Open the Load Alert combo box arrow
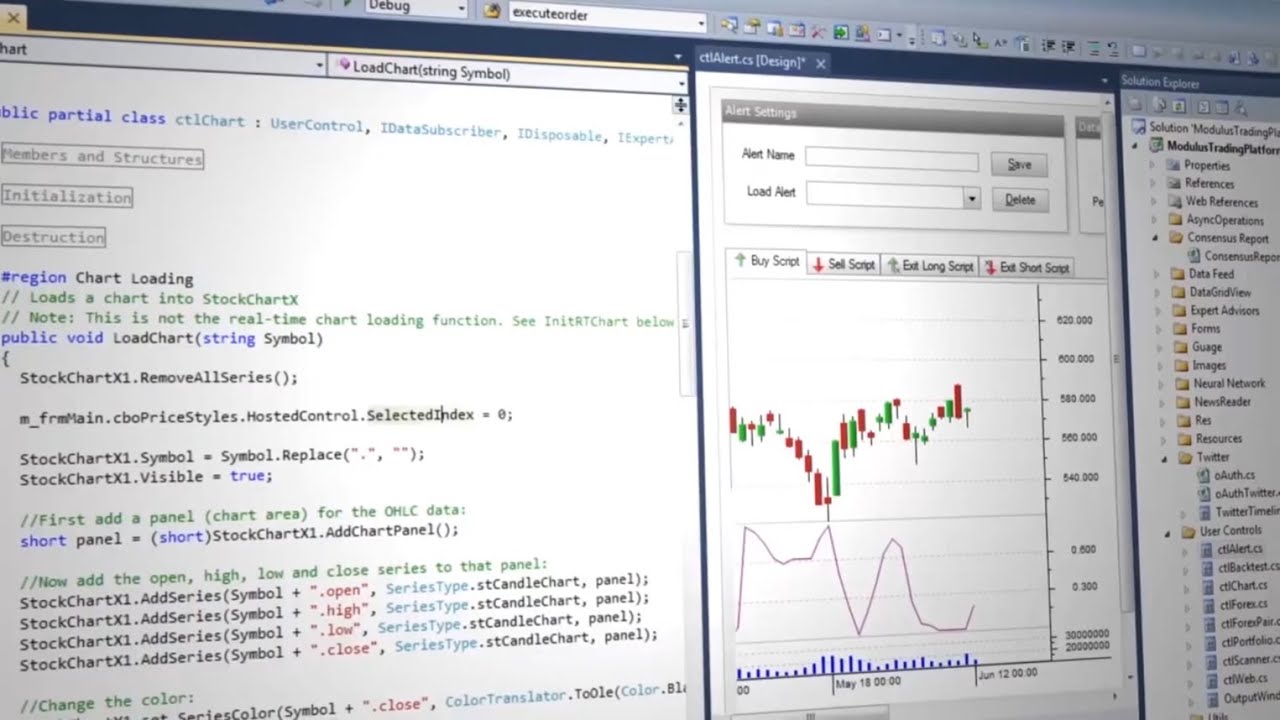The image size is (1280, 720). tap(971, 198)
